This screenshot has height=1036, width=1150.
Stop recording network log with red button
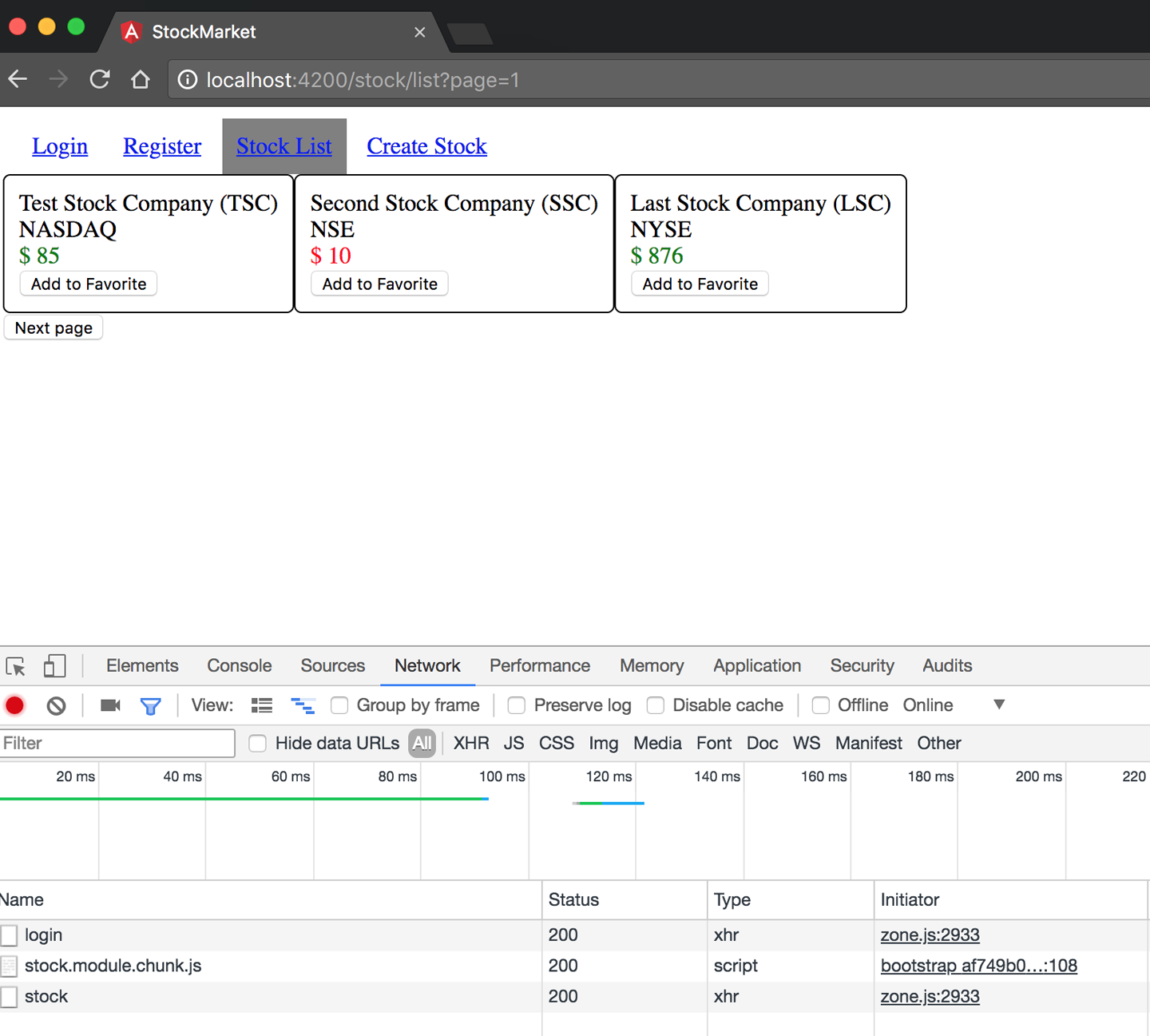pos(14,705)
